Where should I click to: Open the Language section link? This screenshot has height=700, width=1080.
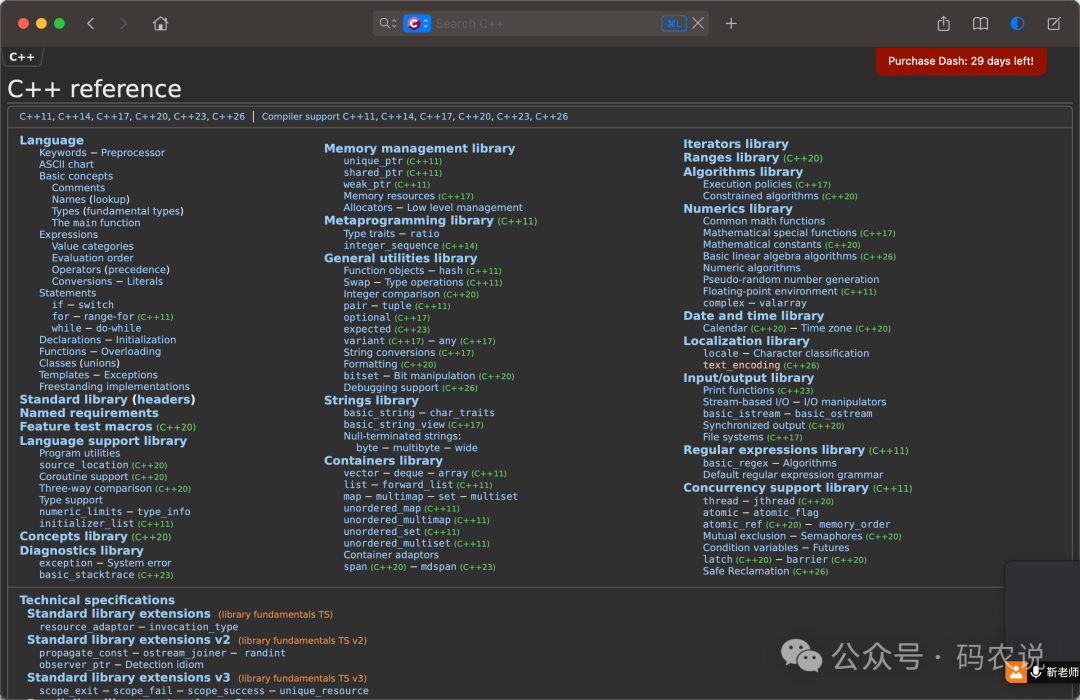[52, 140]
